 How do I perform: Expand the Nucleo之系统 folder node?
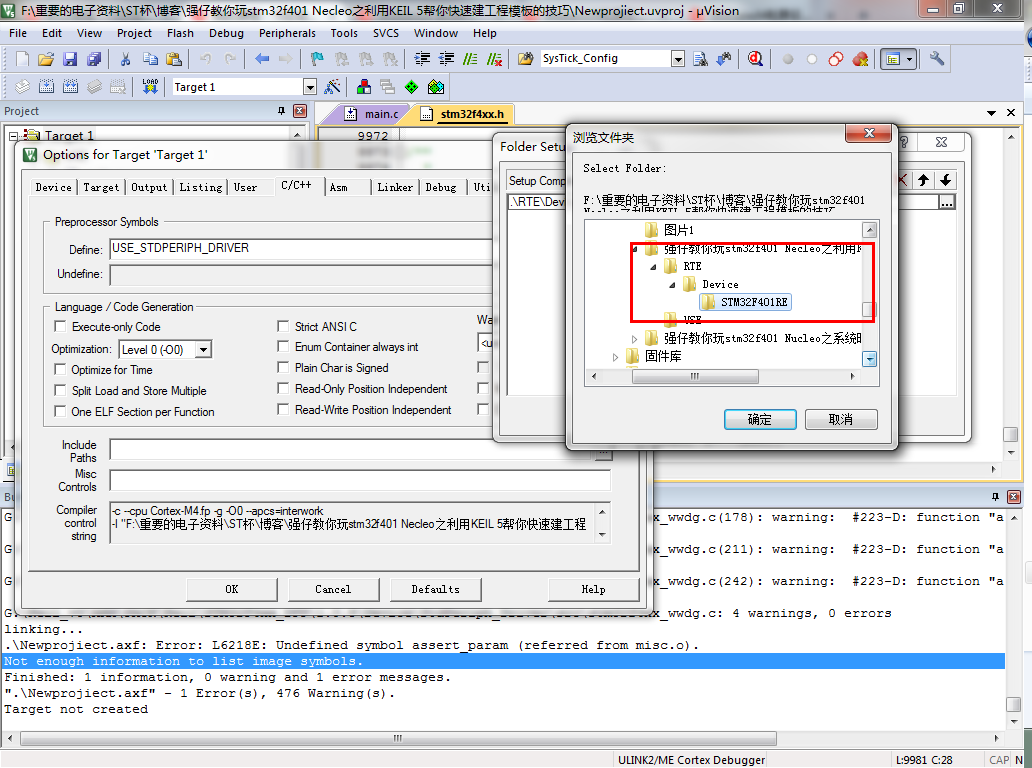[x=634, y=339]
